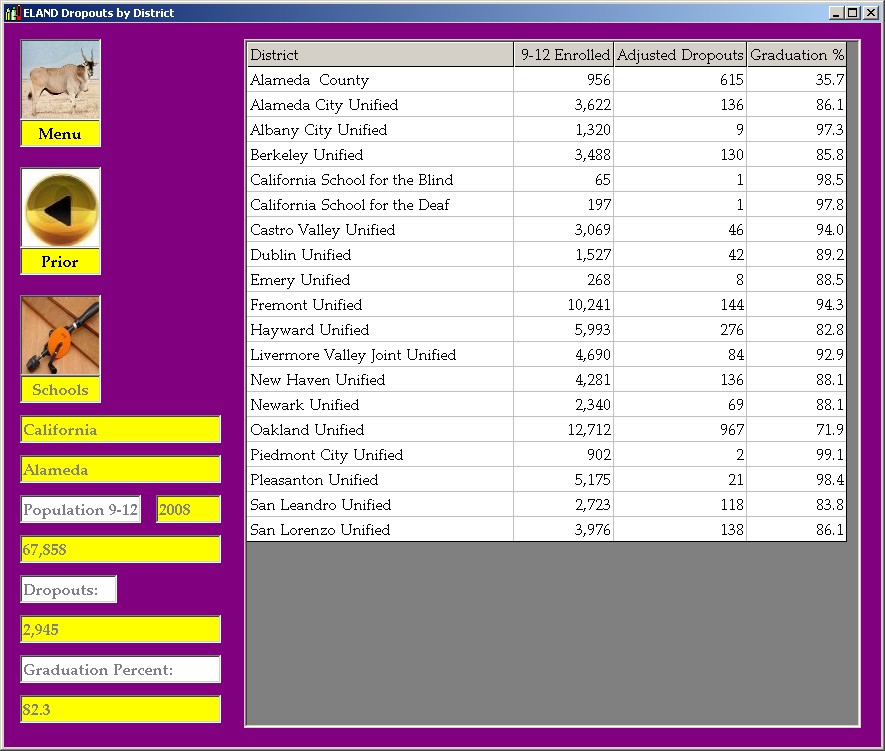Click the 2,945 dropouts value field
The image size is (885, 751).
coord(120,630)
